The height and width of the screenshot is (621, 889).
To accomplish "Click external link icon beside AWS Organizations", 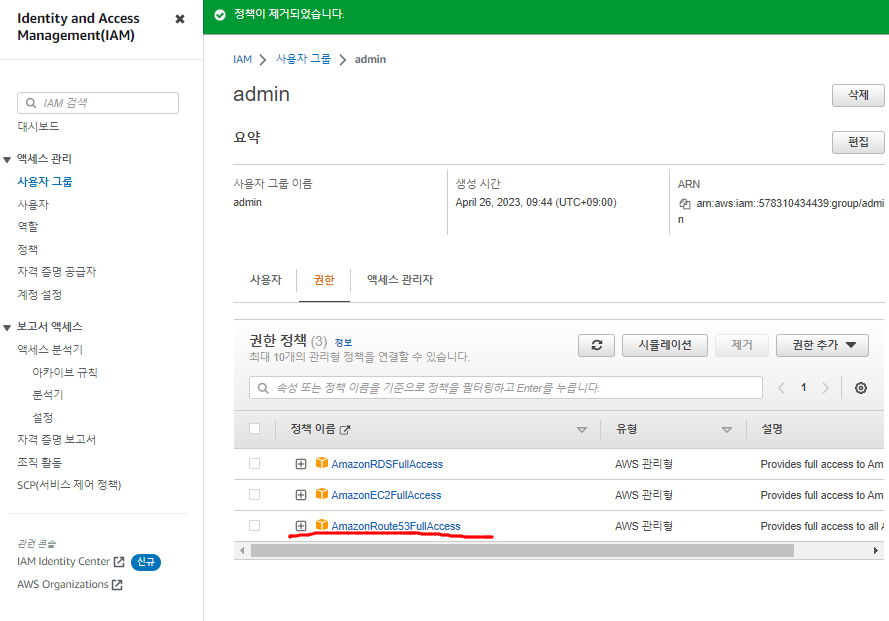I will tap(117, 585).
